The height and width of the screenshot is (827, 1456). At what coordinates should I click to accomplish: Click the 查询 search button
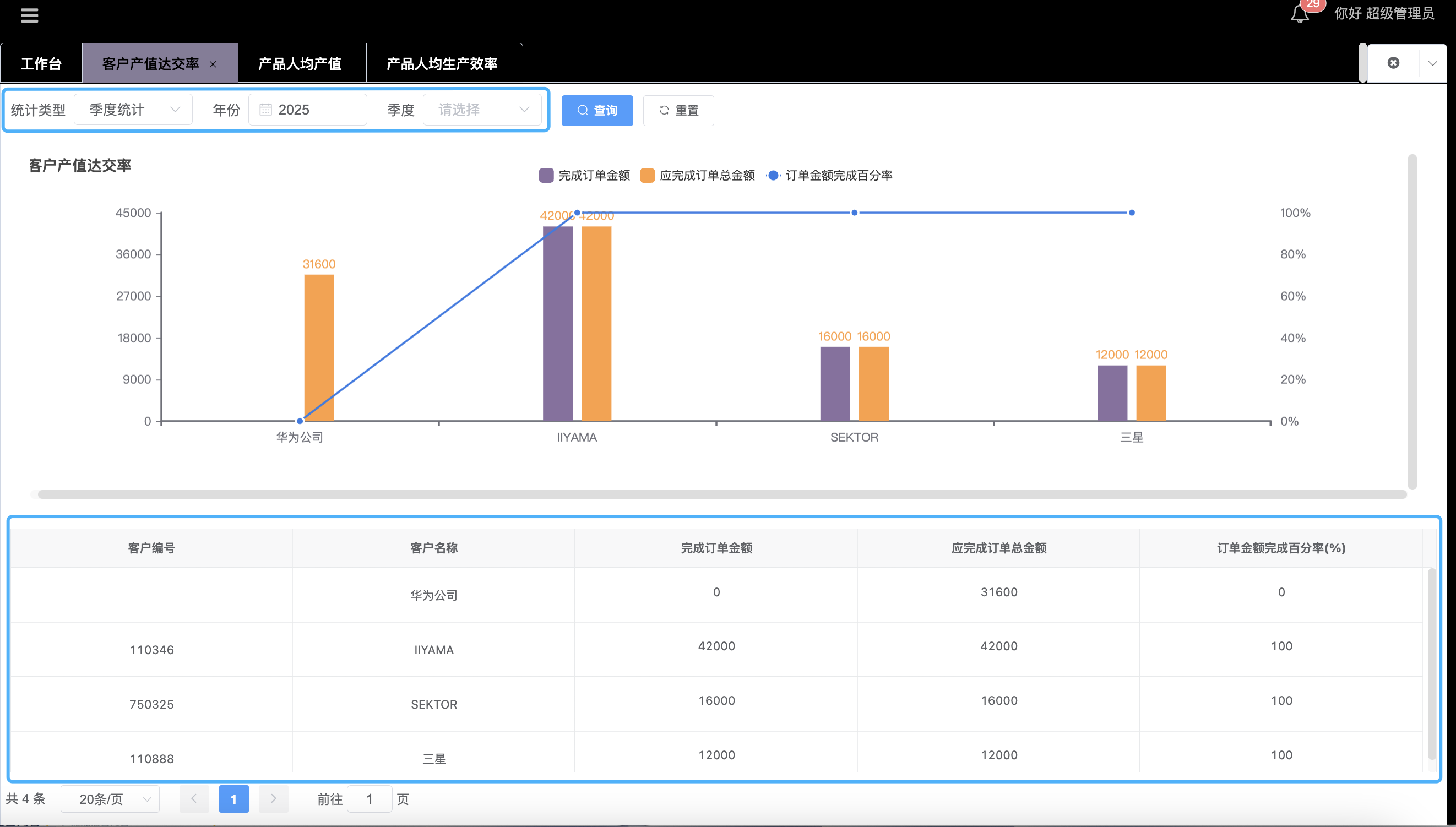(x=597, y=110)
